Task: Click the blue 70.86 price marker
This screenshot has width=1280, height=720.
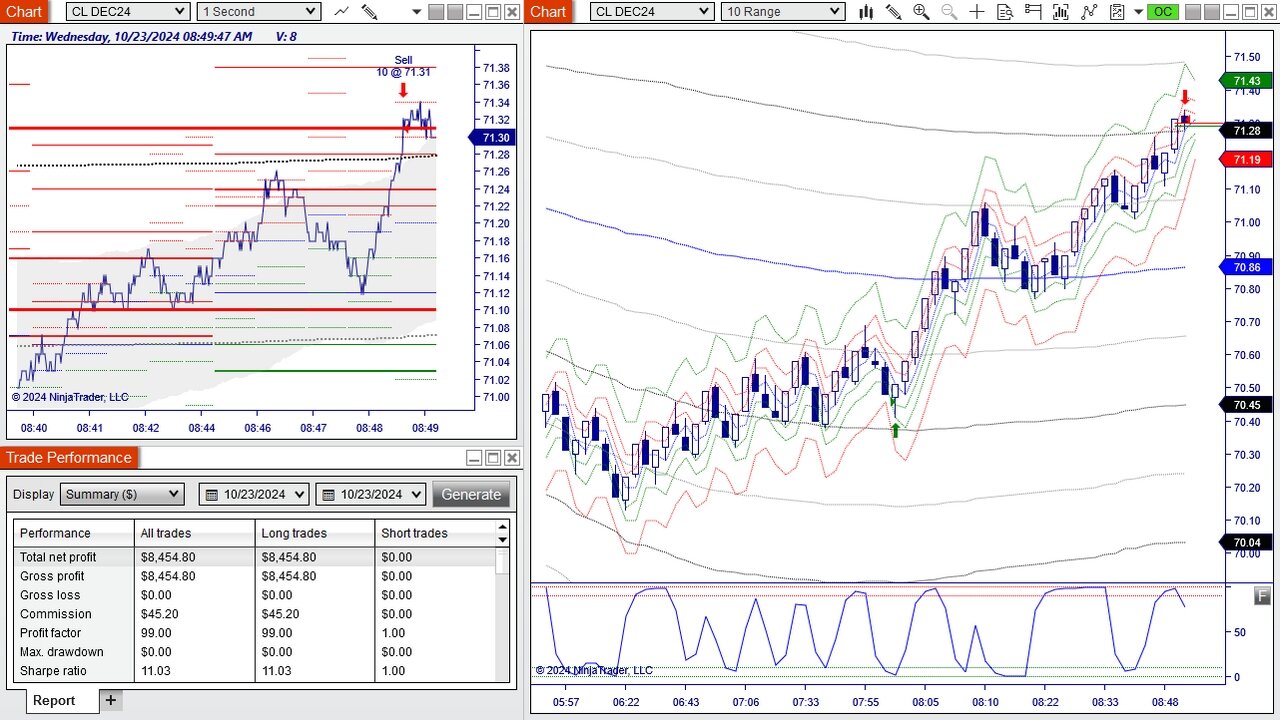Action: 1246,267
